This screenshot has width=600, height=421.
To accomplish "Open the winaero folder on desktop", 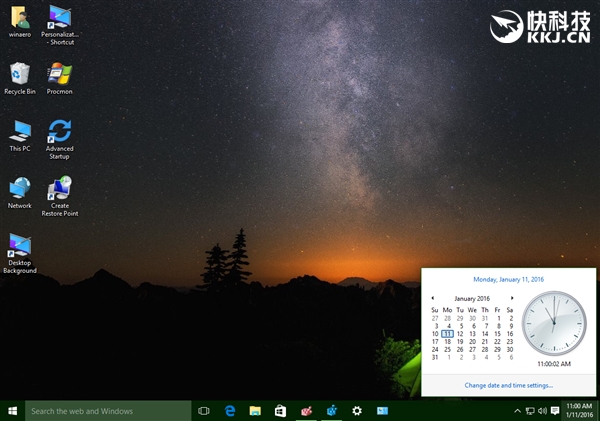I will [20, 22].
